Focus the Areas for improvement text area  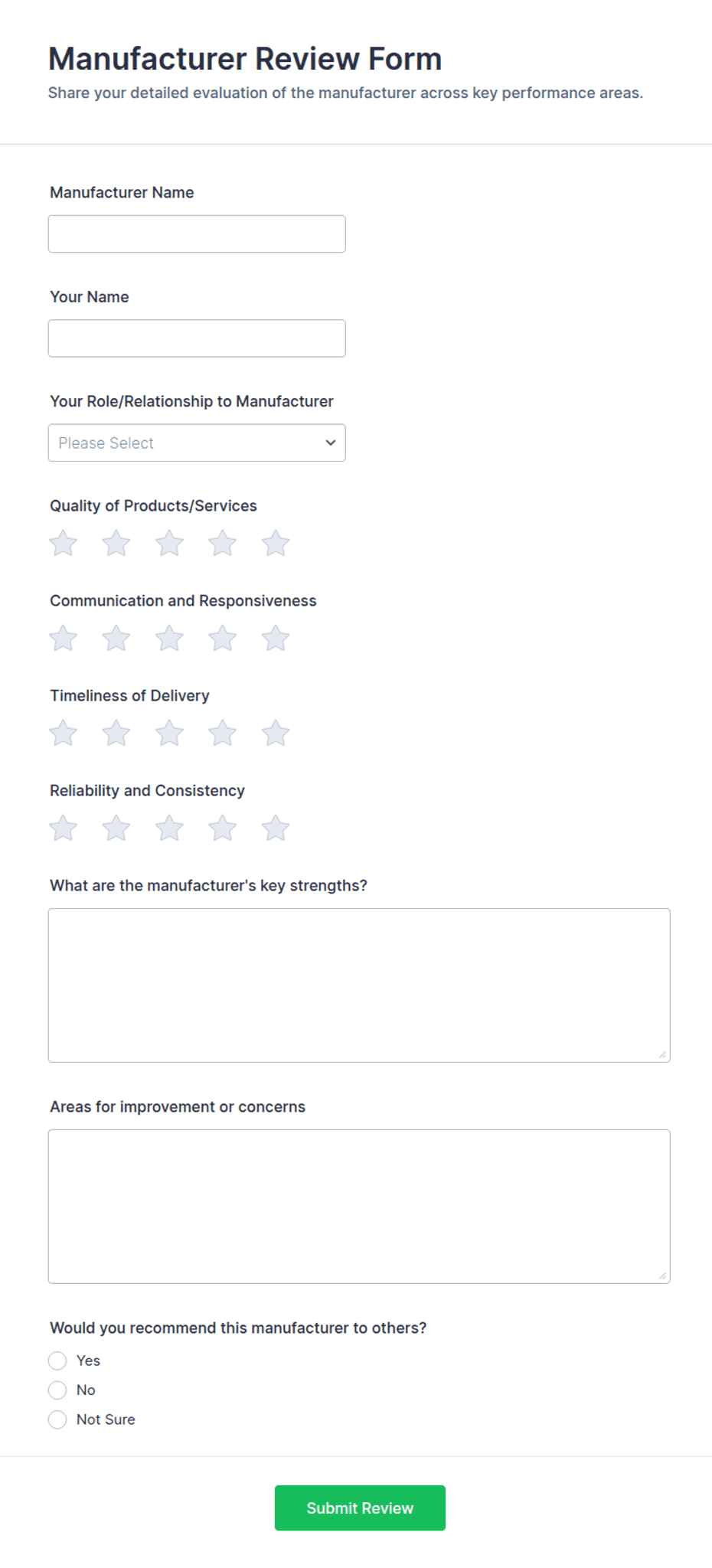359,1207
